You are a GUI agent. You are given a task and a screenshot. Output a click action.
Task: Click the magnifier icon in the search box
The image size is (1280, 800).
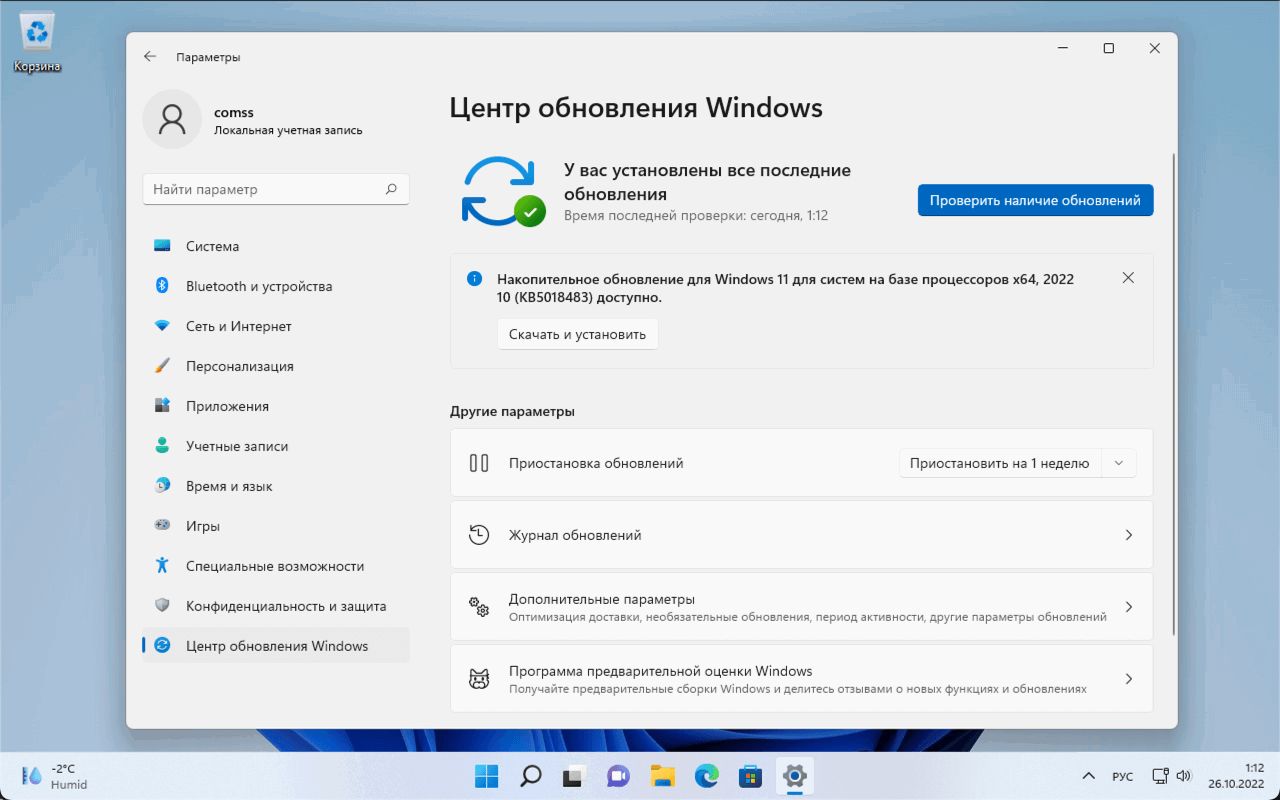click(391, 189)
